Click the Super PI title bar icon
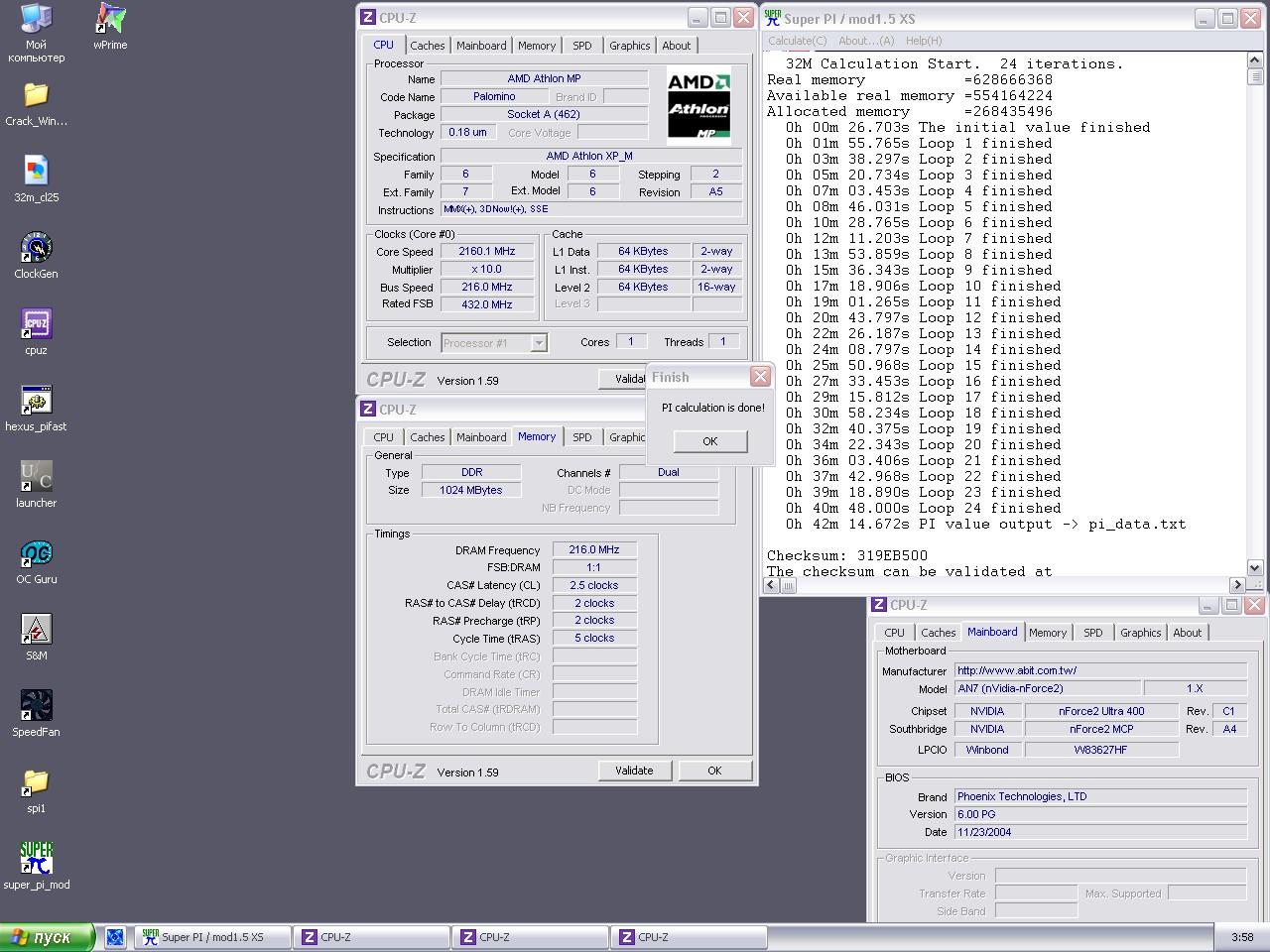The height and width of the screenshot is (952, 1270). pos(772,18)
